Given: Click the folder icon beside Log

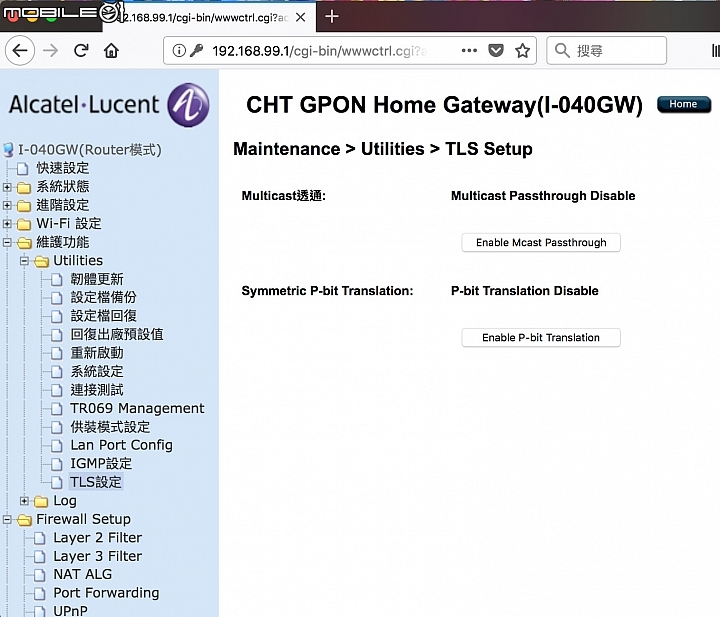Looking at the screenshot, I should [41, 501].
